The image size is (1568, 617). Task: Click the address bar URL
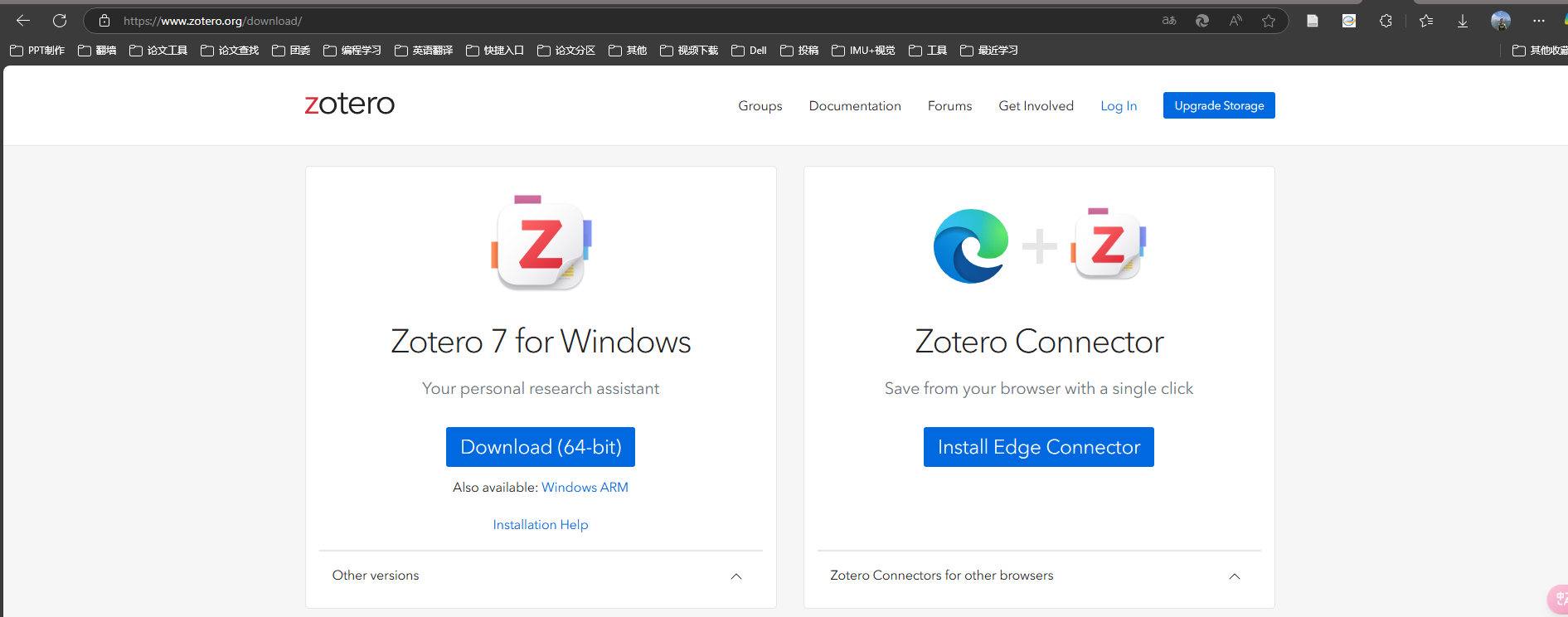(212, 21)
